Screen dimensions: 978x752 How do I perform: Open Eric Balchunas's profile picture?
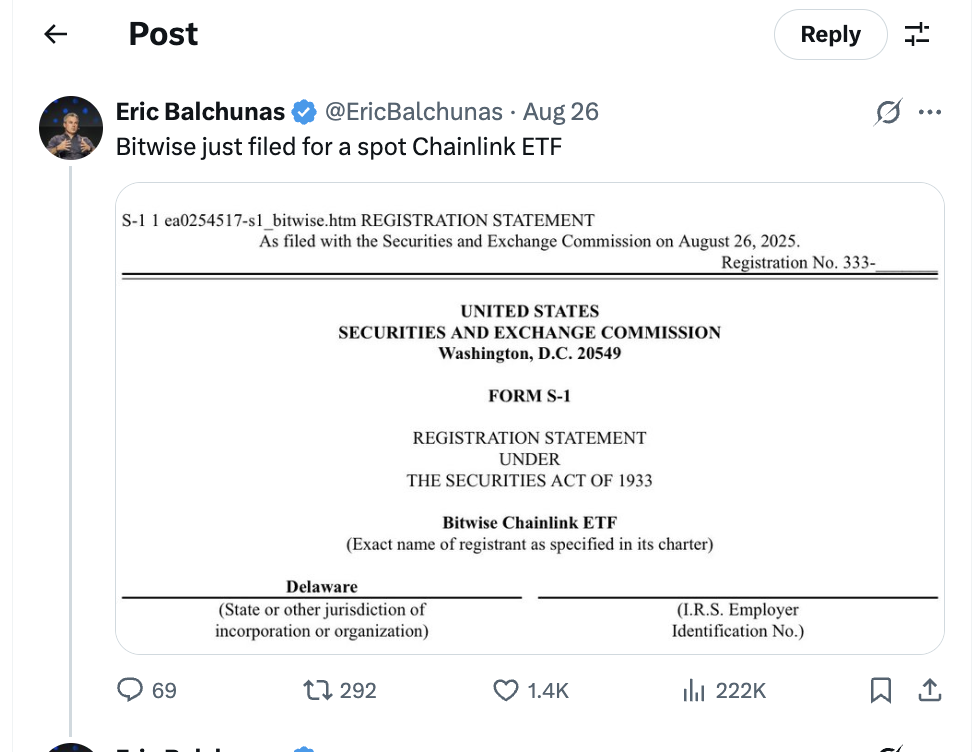[x=71, y=128]
